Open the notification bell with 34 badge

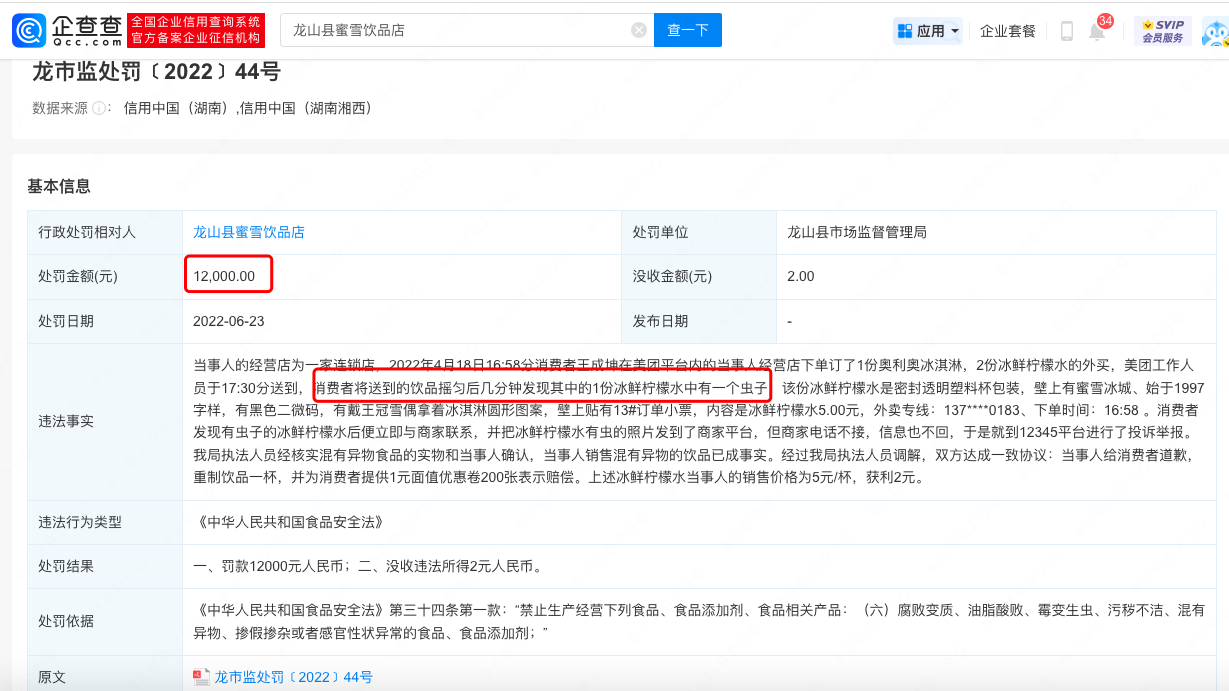click(x=1097, y=31)
